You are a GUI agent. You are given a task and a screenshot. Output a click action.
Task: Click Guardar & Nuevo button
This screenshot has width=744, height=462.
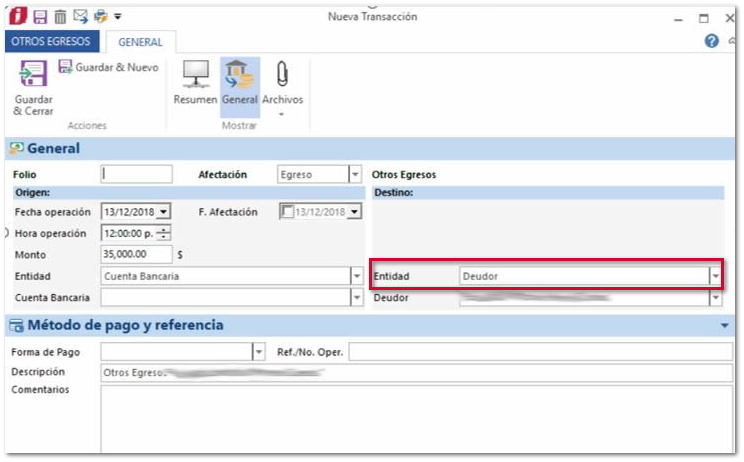pyautogui.click(x=108, y=67)
